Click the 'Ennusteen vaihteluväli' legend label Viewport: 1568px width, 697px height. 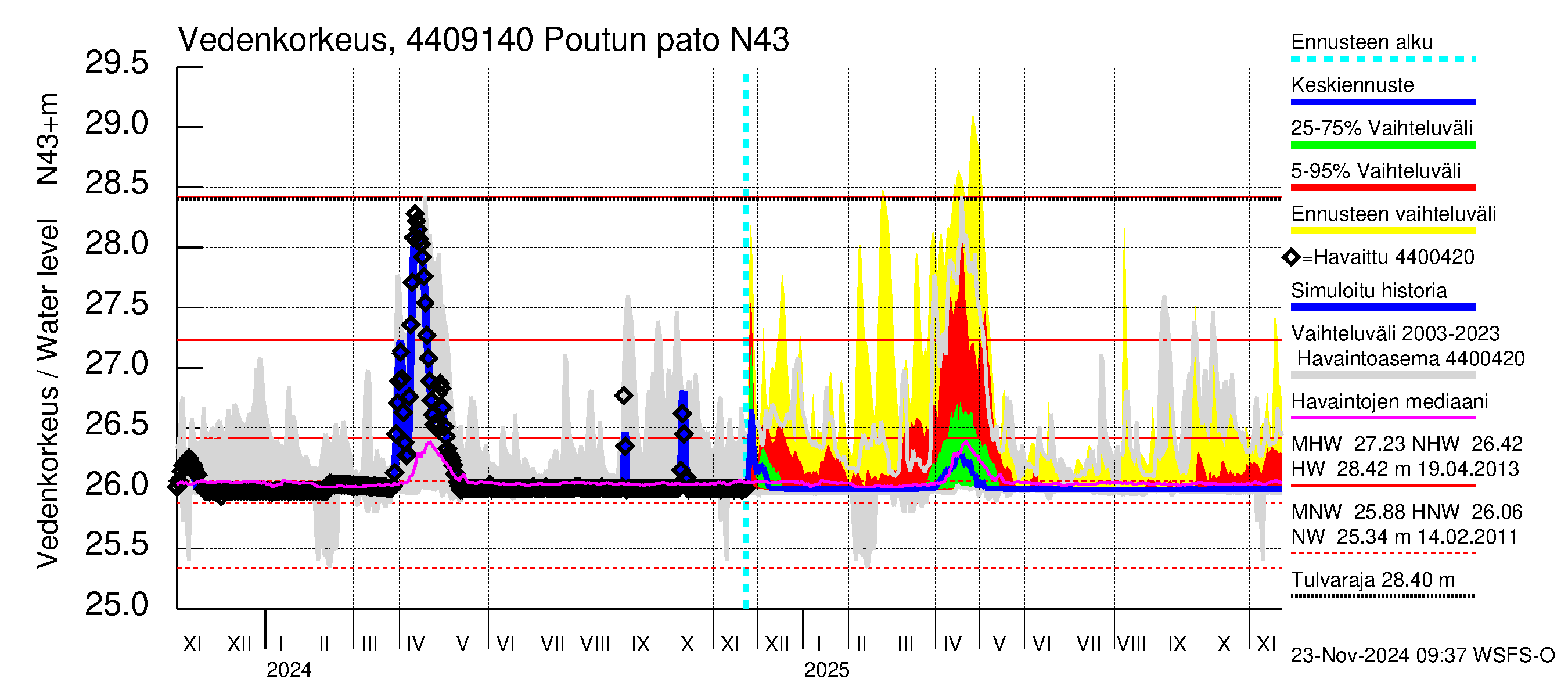tap(1393, 214)
